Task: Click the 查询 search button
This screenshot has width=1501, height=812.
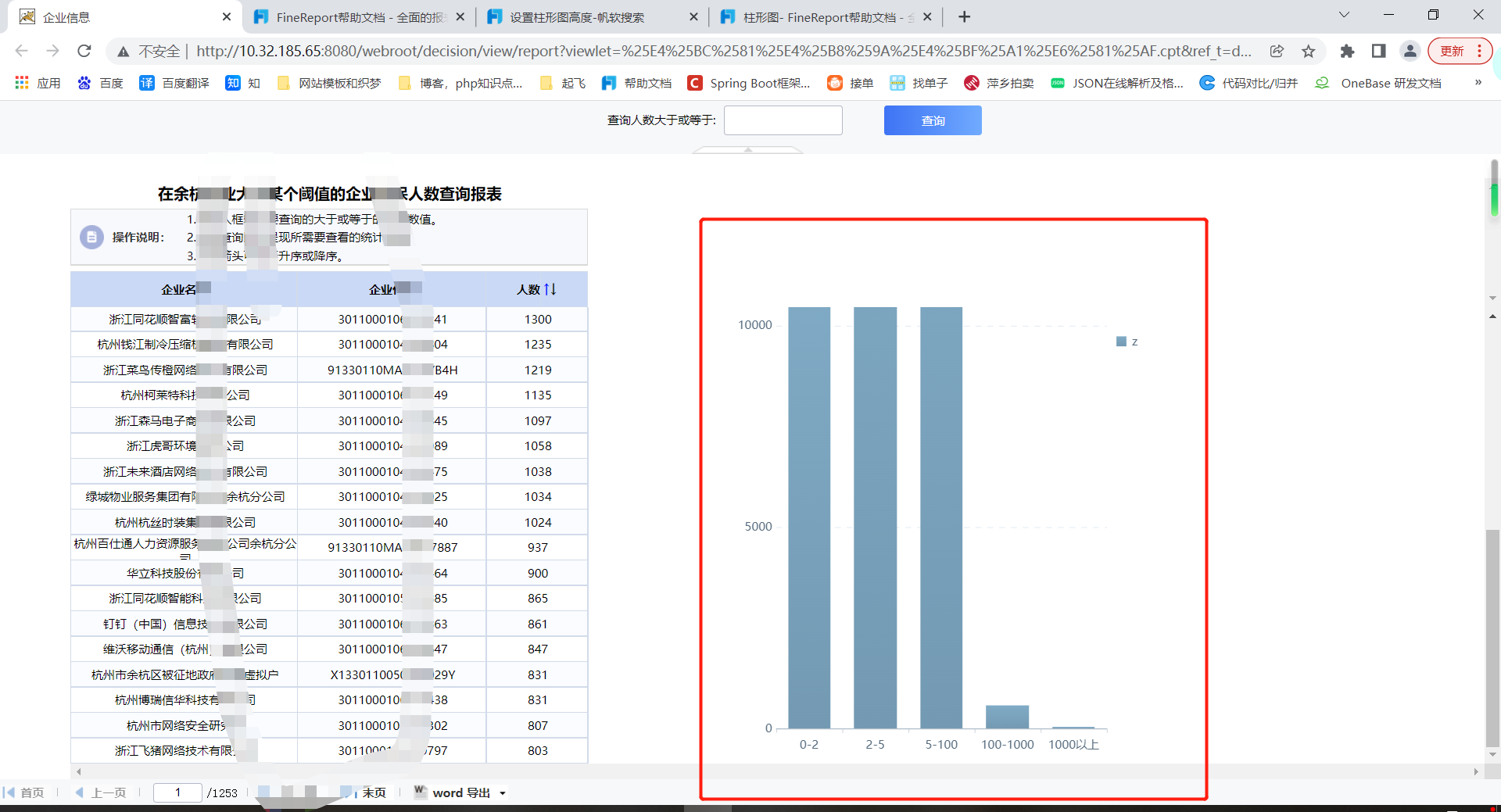Action: point(932,120)
